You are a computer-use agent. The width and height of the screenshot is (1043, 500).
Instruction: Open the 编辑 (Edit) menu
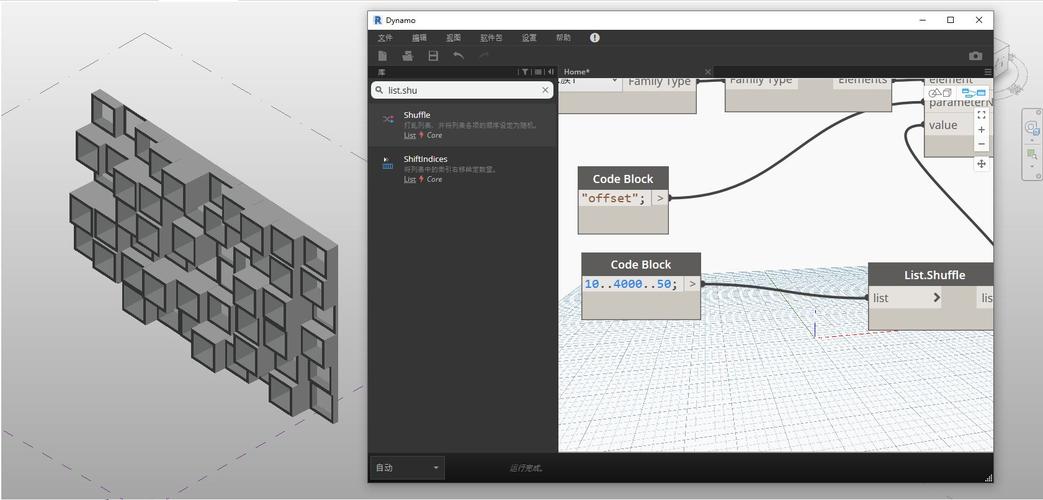pos(419,38)
